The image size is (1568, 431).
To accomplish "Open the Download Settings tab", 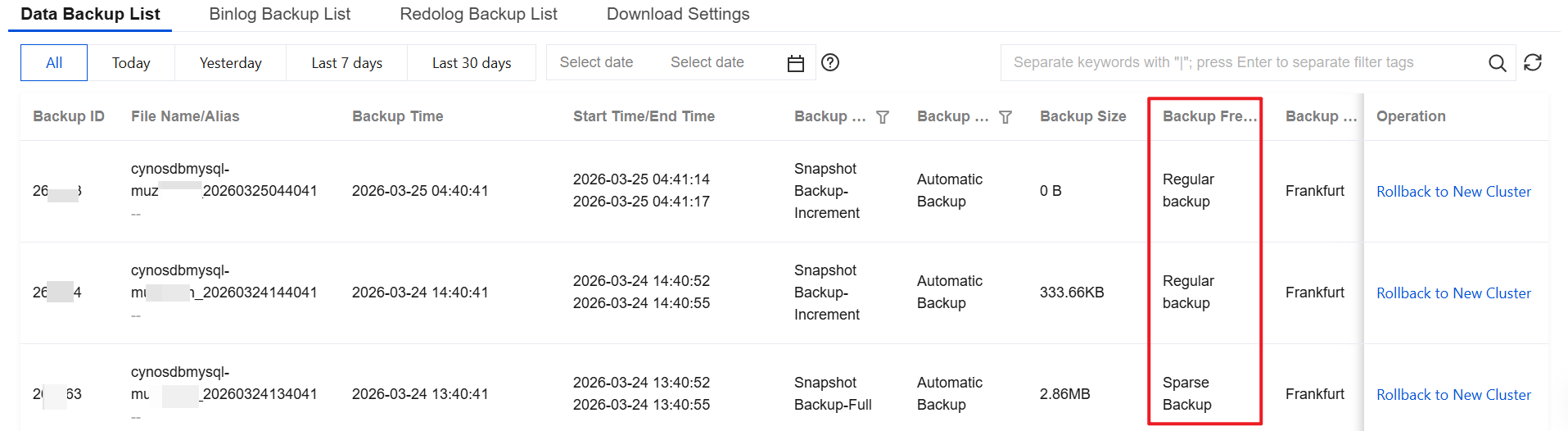I will (x=678, y=14).
